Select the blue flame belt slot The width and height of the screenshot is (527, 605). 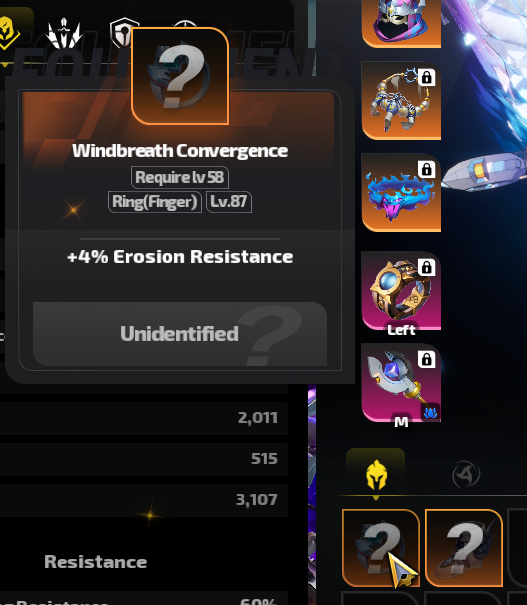401,193
